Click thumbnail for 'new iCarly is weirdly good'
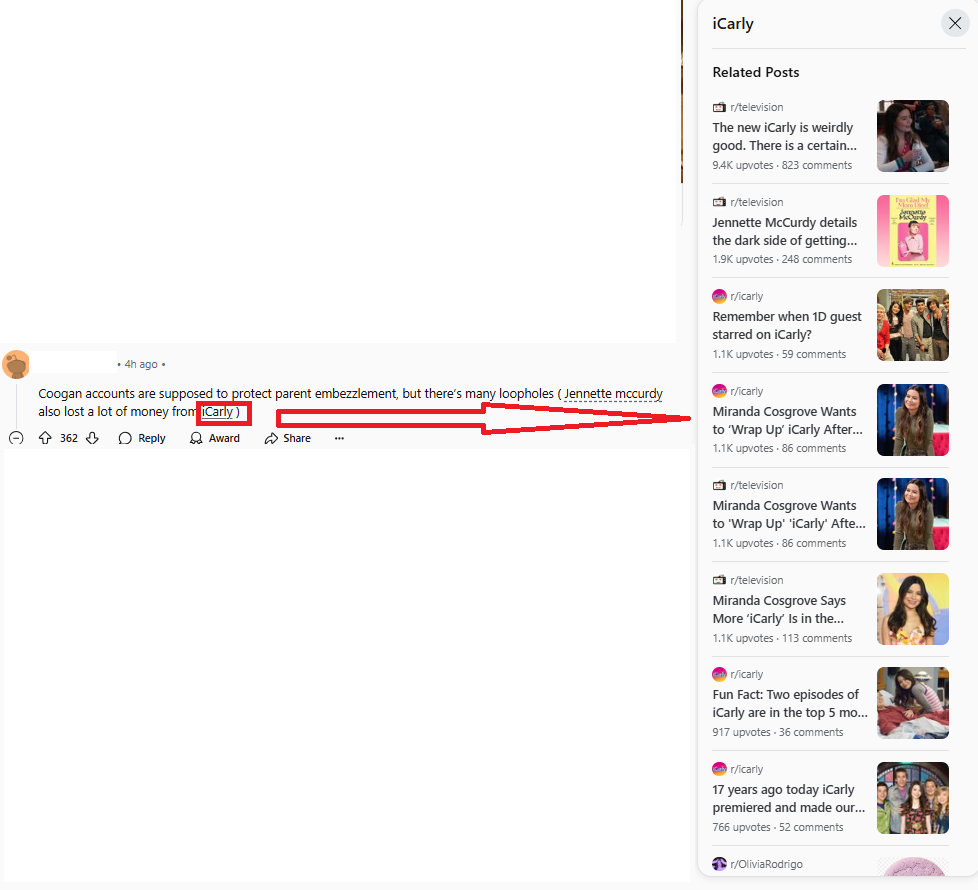 tap(913, 136)
